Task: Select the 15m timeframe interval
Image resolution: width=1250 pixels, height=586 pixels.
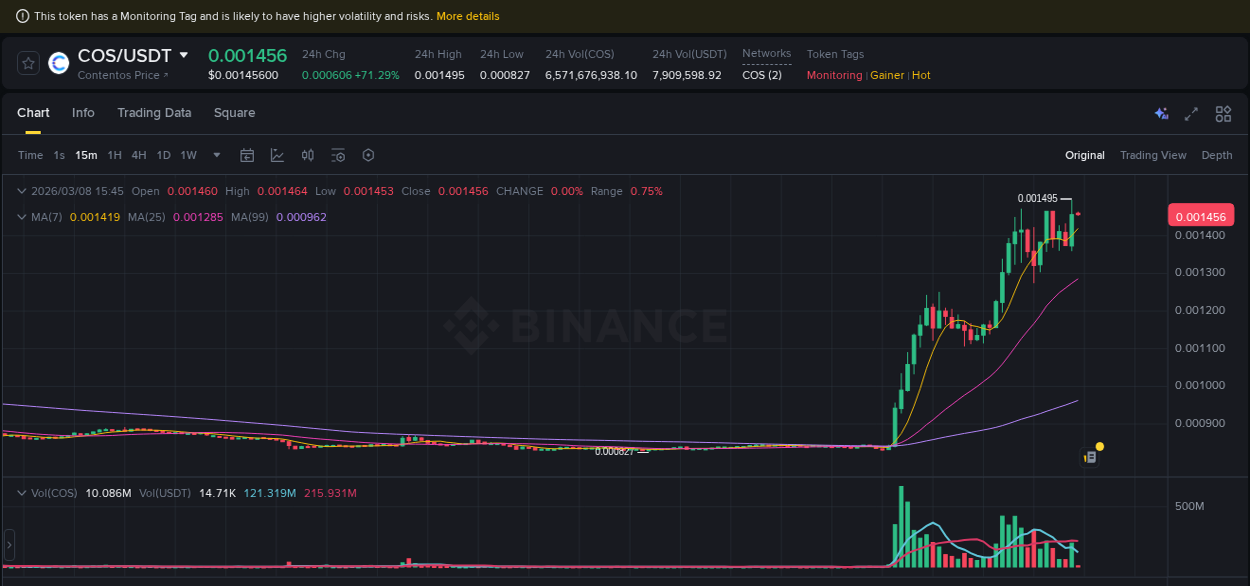Action: tap(86, 155)
